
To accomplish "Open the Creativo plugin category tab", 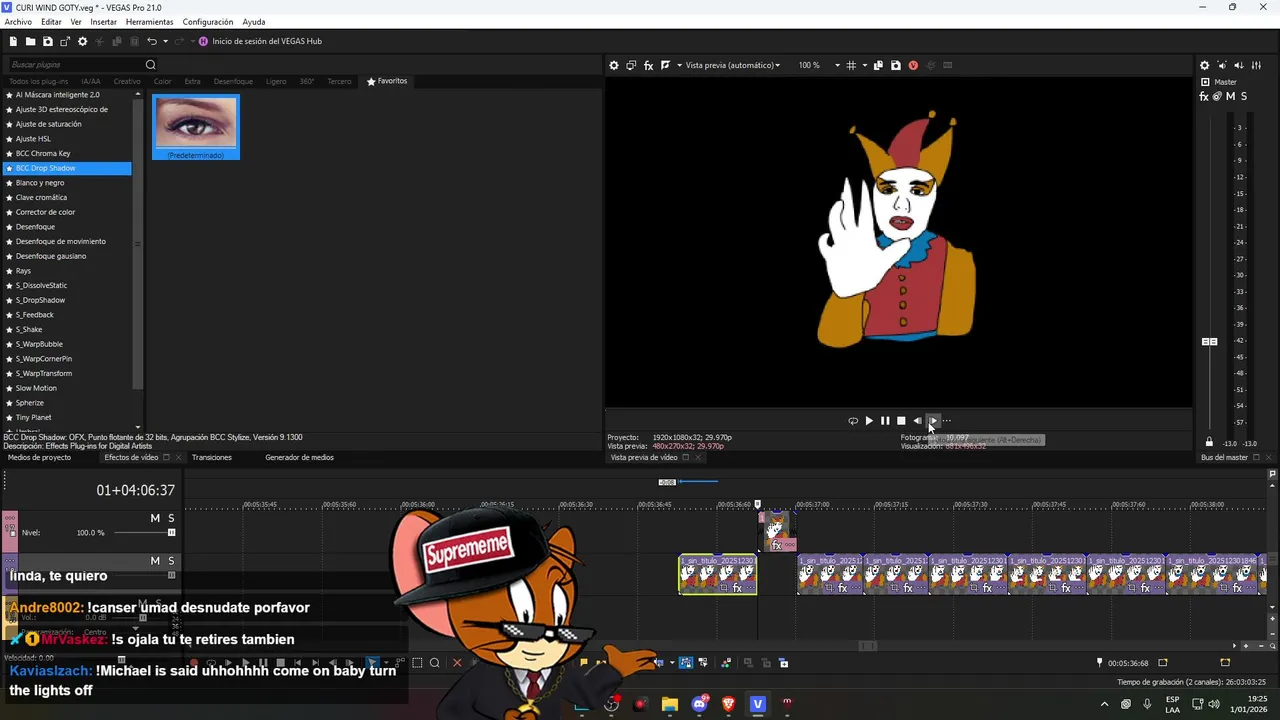I will [127, 81].
